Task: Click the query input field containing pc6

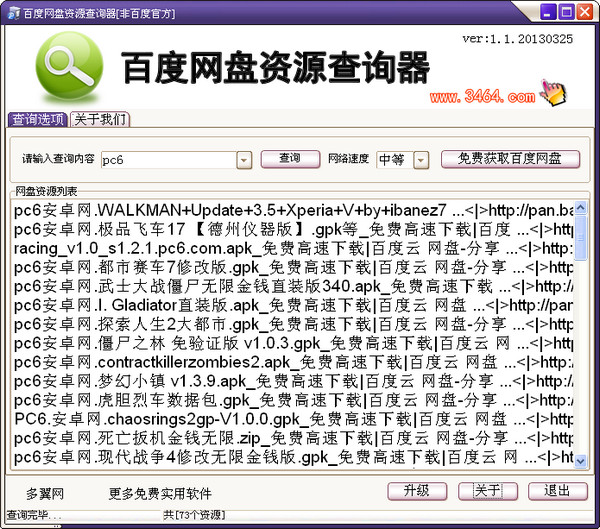Action: (x=169, y=160)
